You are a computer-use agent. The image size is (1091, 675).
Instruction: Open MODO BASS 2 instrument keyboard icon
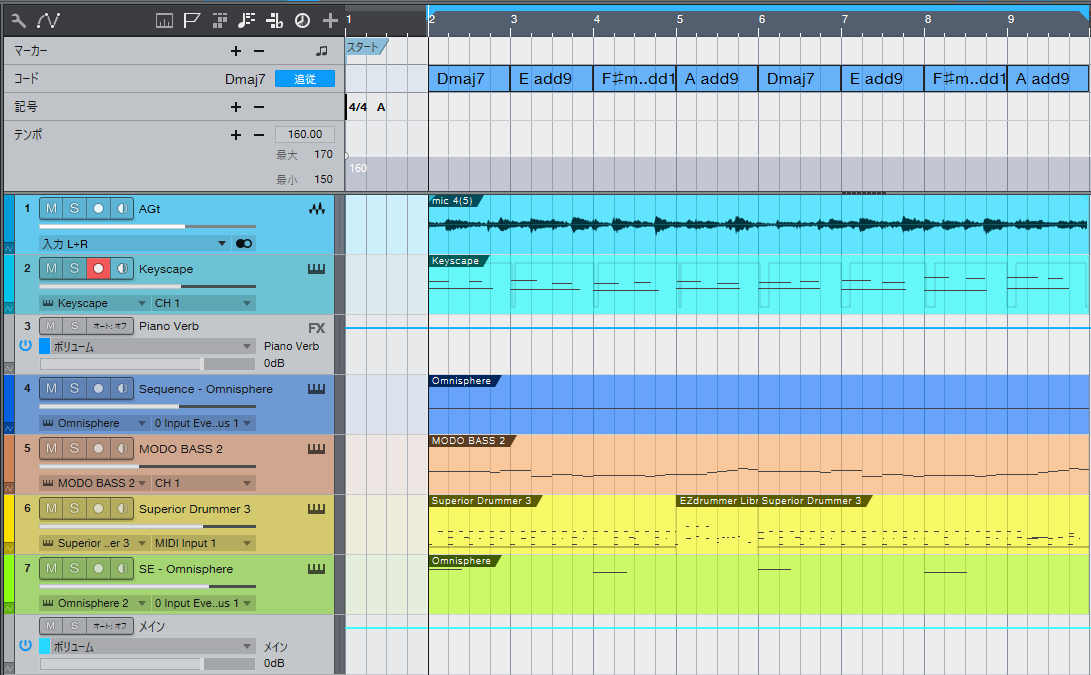[317, 449]
